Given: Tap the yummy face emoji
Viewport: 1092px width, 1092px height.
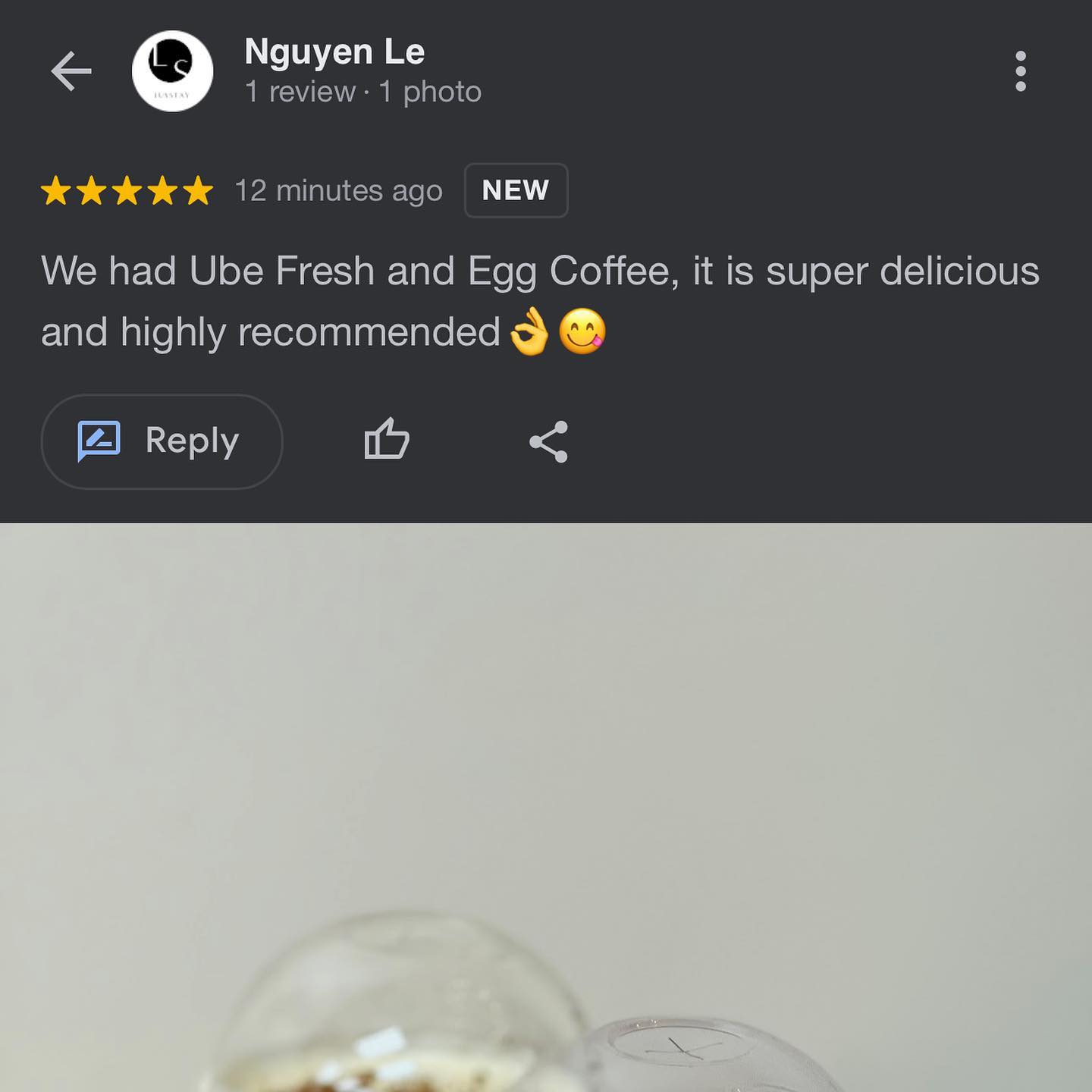Looking at the screenshot, I should coord(582,331).
